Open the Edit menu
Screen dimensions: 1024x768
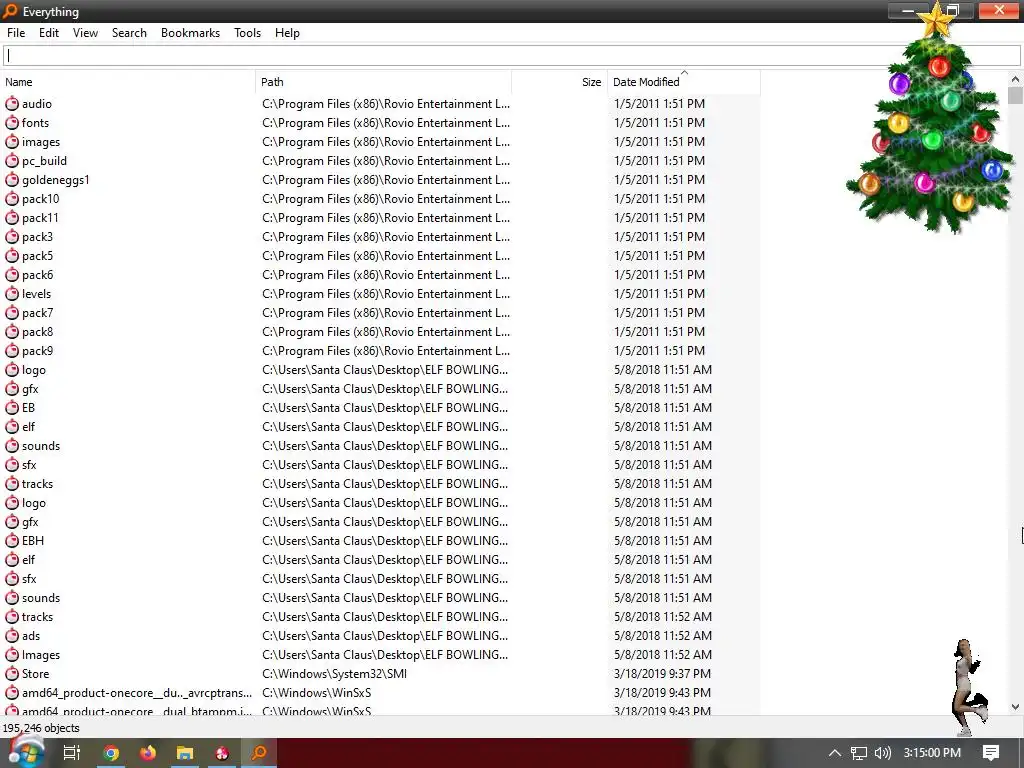point(49,33)
